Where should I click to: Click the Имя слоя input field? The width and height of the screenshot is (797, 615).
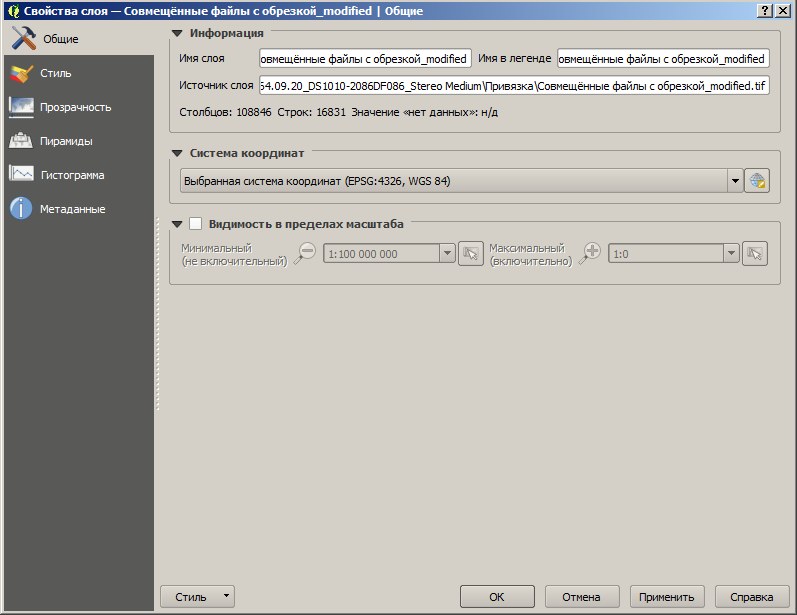point(365,59)
